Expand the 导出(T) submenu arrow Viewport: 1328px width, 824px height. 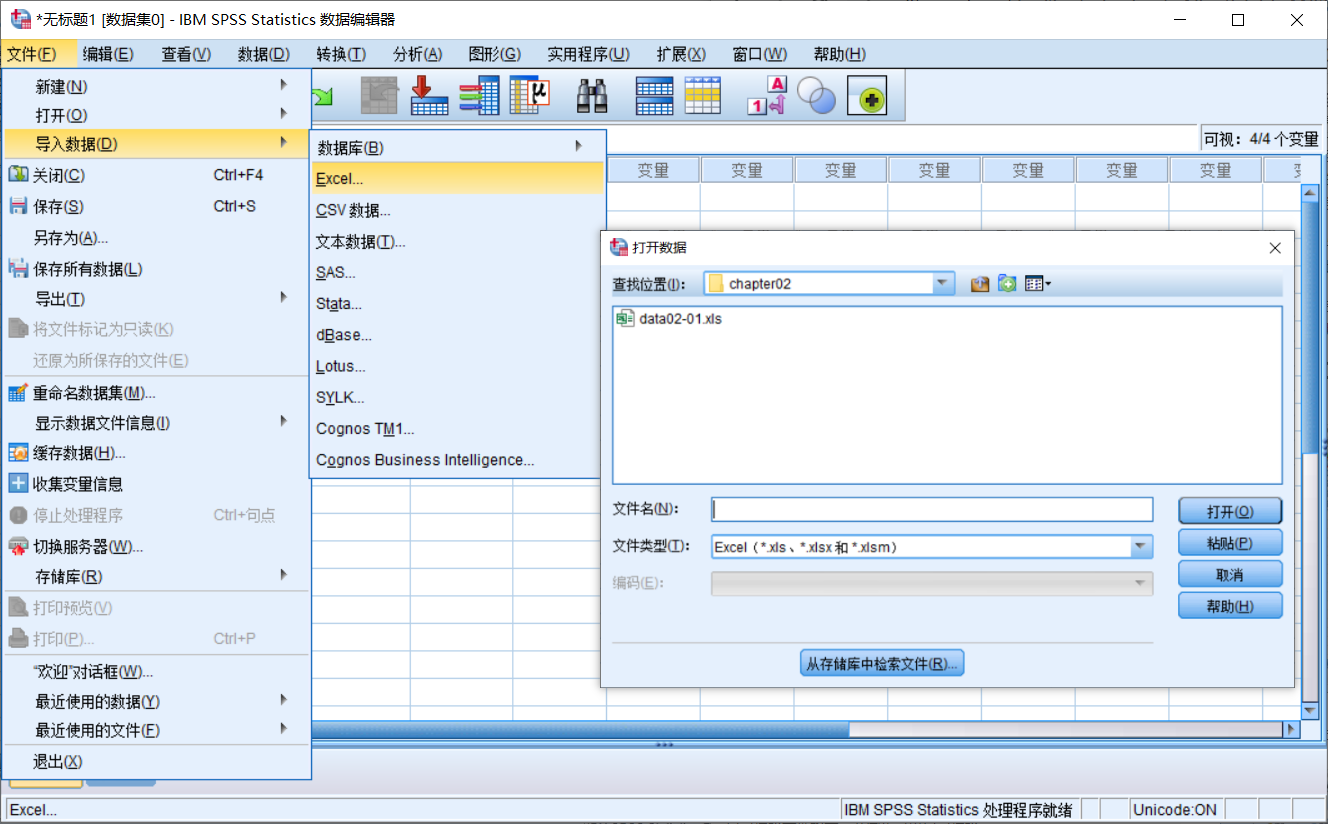click(284, 297)
